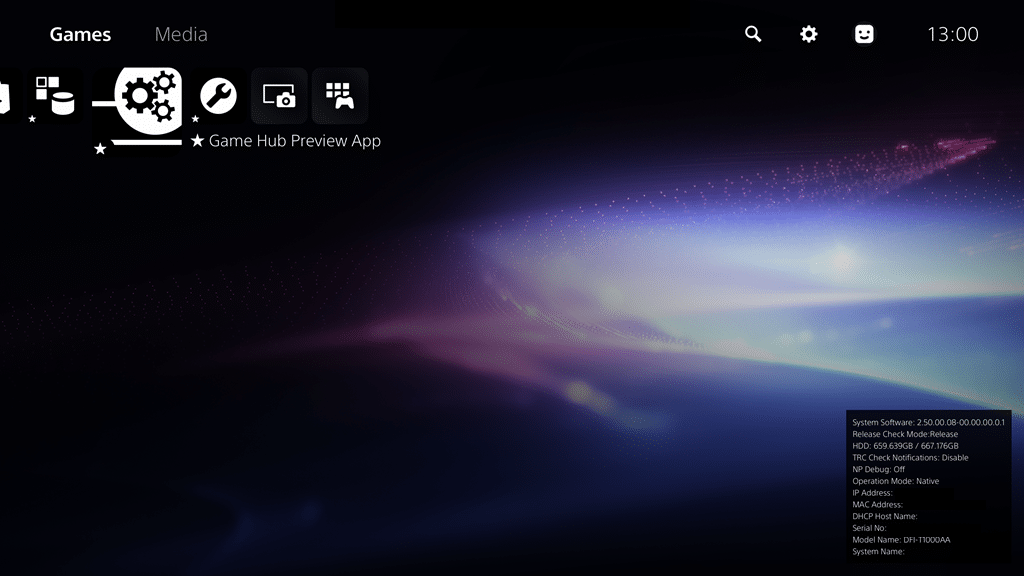Click the NP Debug: Off line
This screenshot has height=576, width=1024.
(878, 470)
